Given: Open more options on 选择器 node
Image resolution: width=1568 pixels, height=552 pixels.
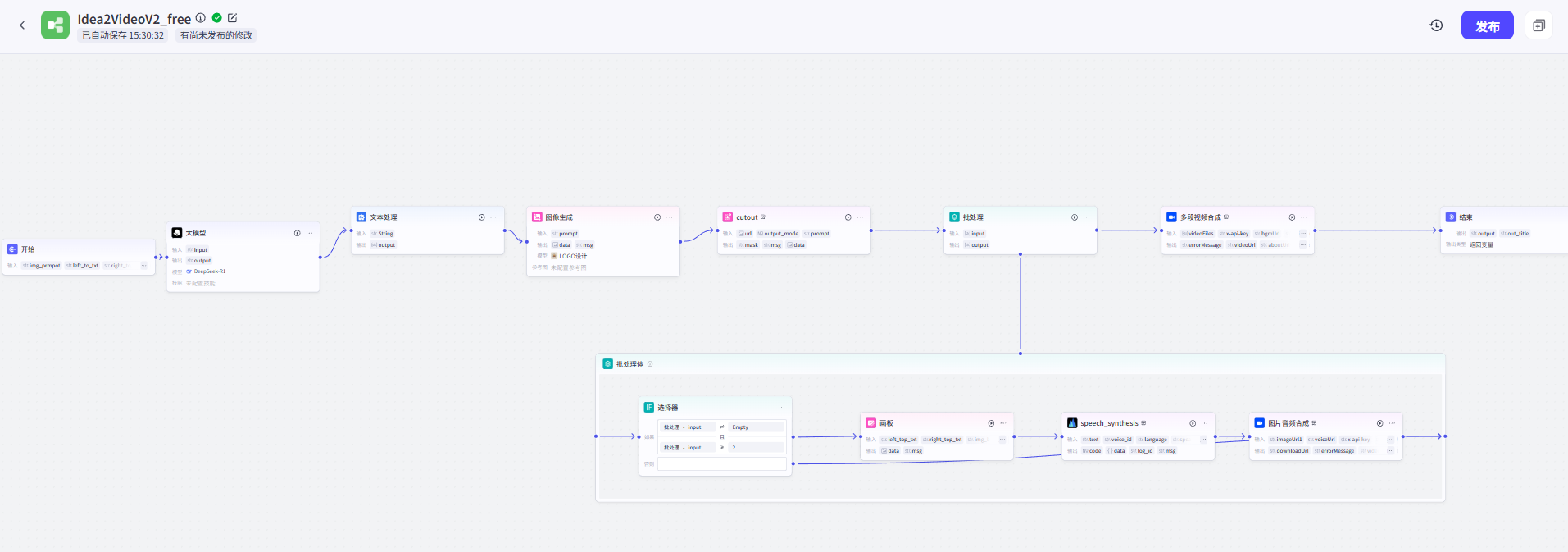Looking at the screenshot, I should point(781,408).
